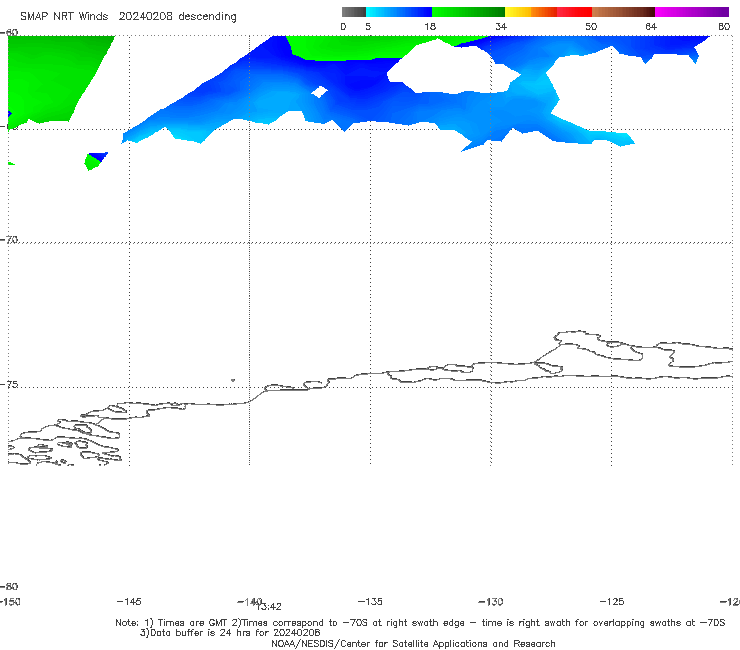The width and height of the screenshot is (740, 650).
Task: Click the longitude label -135
Action: point(370,601)
